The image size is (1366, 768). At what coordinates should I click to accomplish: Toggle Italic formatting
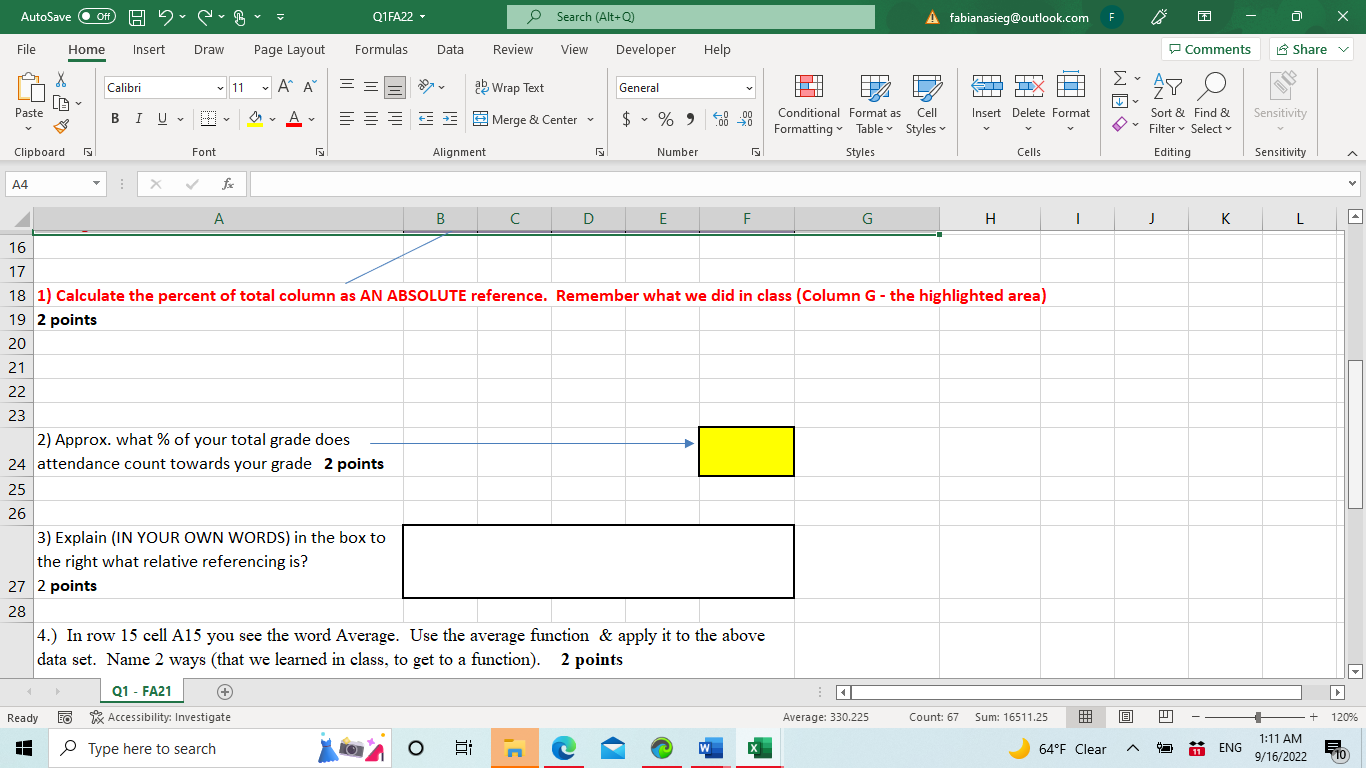coord(139,119)
